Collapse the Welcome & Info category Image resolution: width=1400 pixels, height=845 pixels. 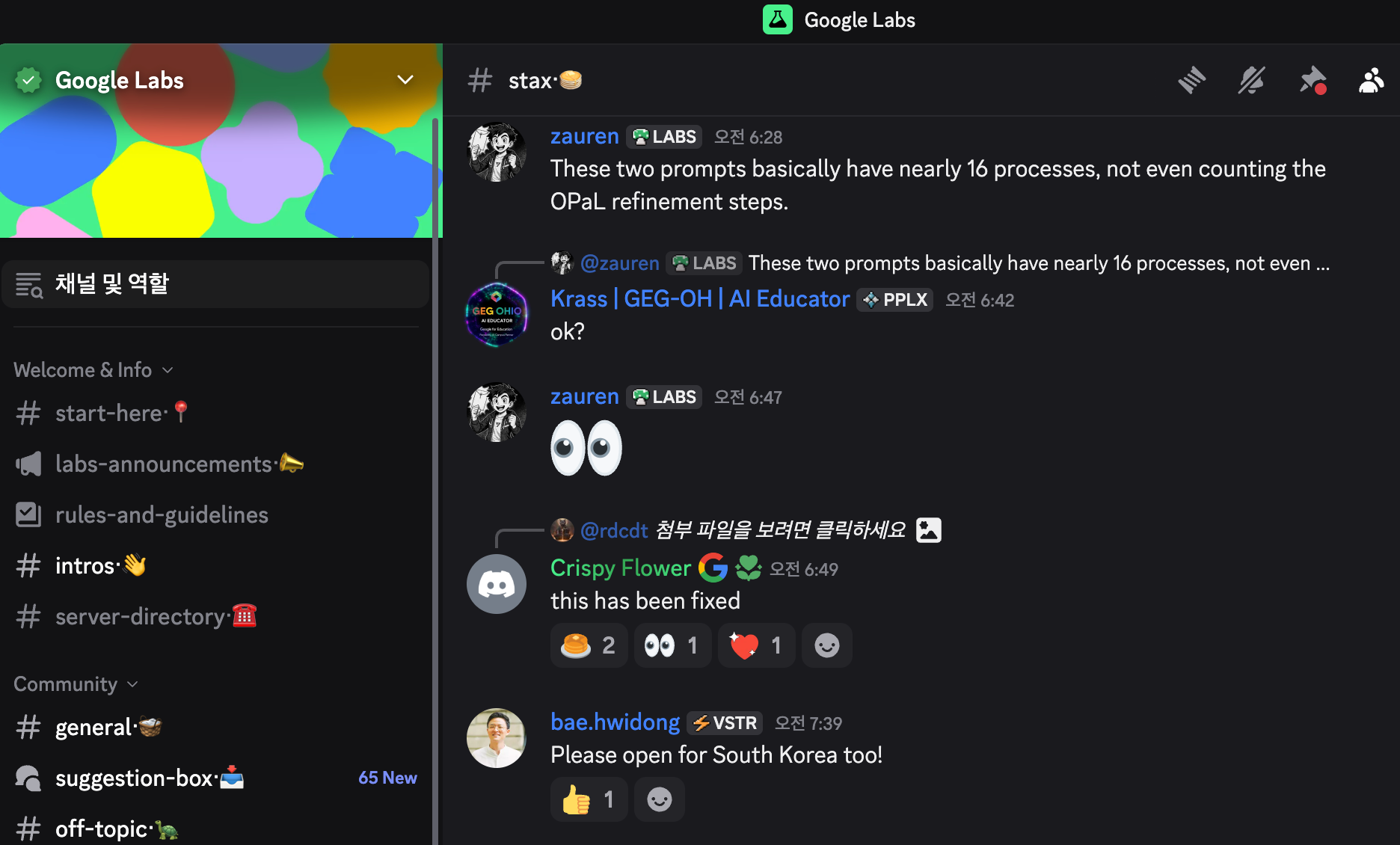(x=93, y=370)
